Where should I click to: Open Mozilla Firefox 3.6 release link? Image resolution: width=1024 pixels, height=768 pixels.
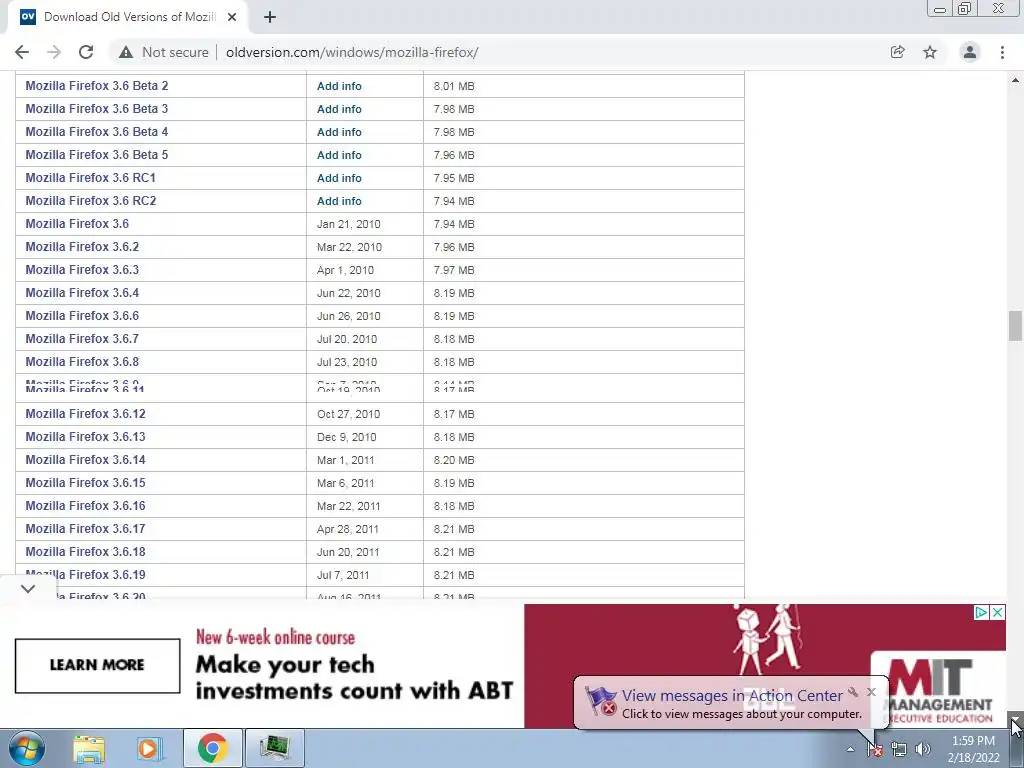pos(77,223)
